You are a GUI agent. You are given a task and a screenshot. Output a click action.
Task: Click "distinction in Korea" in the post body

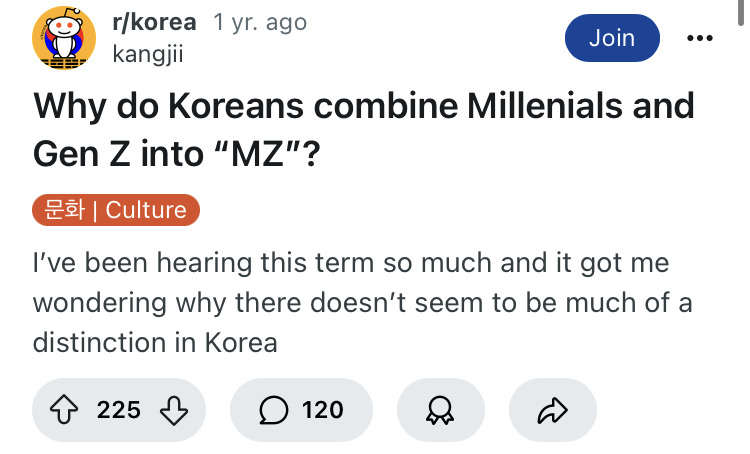pyautogui.click(x=155, y=341)
